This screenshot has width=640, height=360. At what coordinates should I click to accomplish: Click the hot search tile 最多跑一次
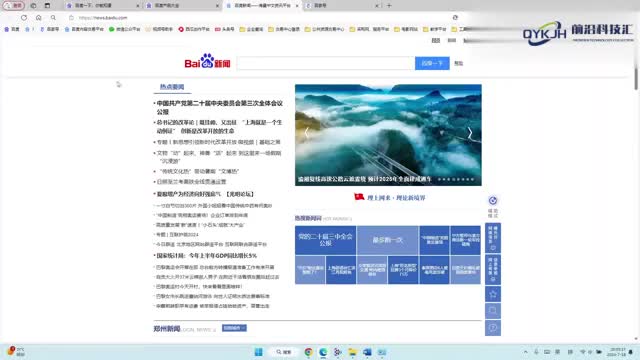[387, 240]
